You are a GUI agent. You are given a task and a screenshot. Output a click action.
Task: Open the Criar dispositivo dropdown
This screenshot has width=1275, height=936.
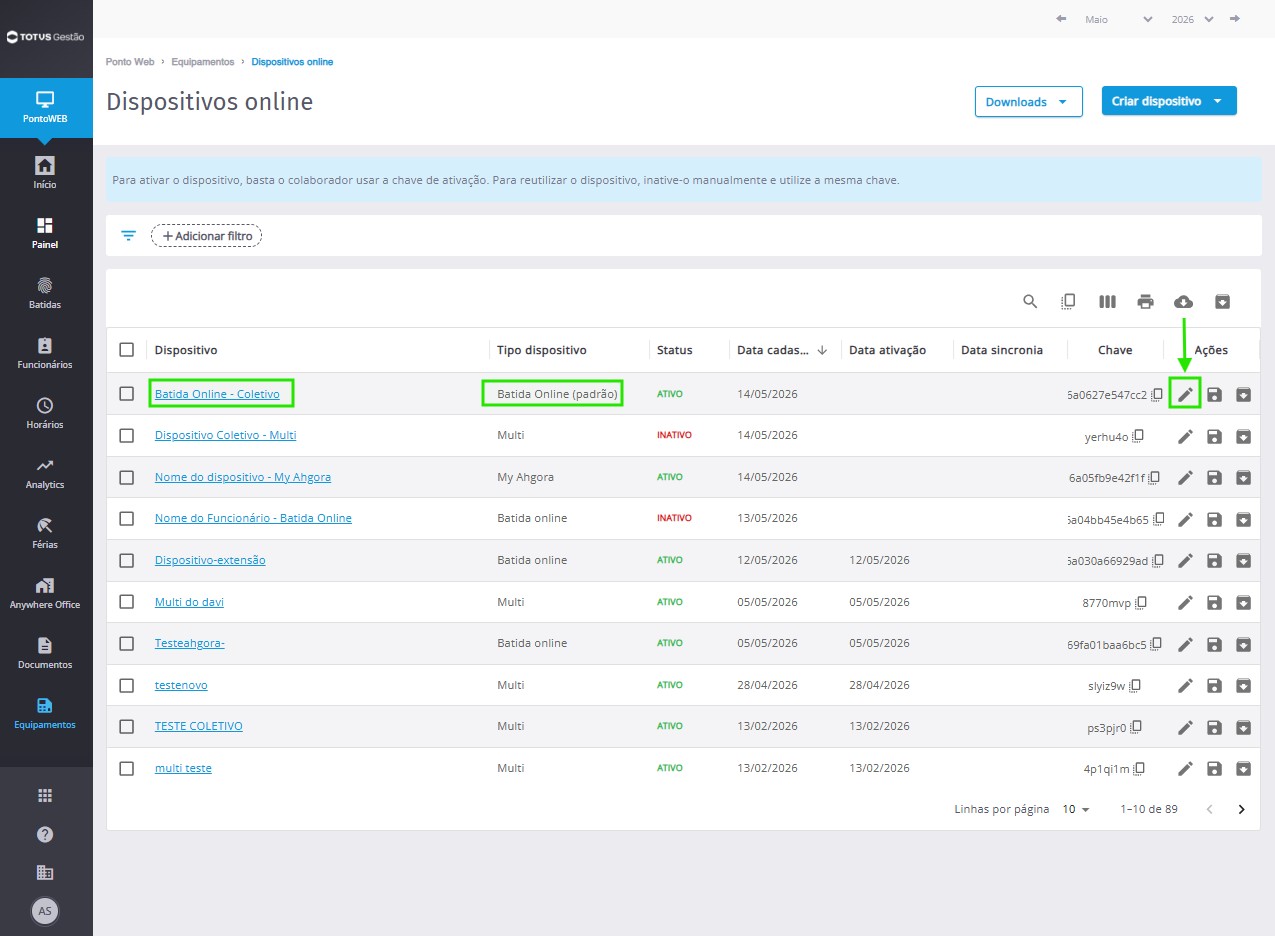point(1168,101)
